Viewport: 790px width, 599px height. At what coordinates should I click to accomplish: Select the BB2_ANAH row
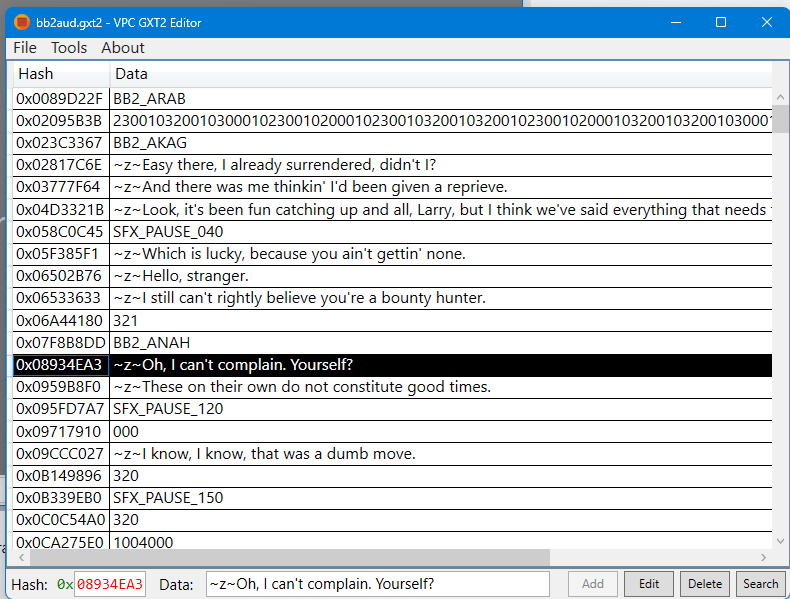click(x=392, y=343)
